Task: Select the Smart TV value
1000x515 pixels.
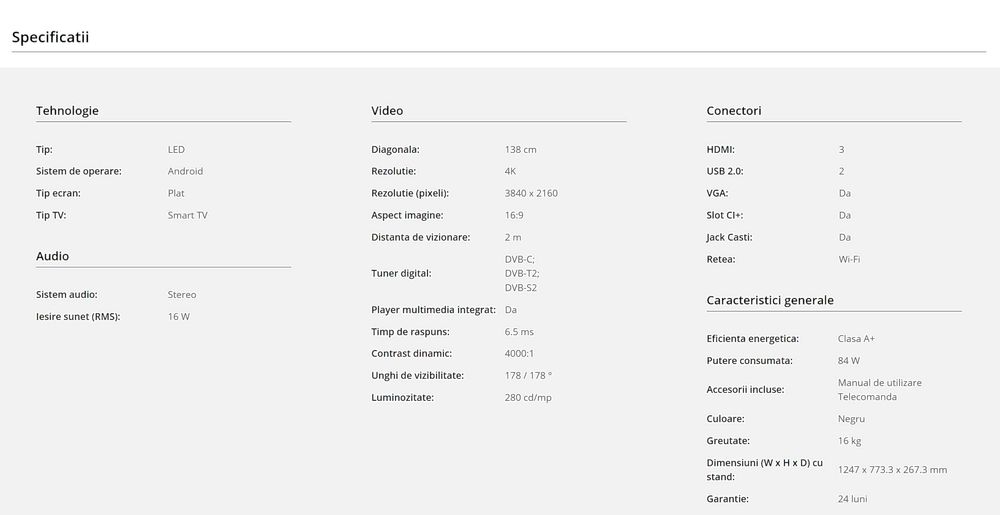Action: coord(187,215)
